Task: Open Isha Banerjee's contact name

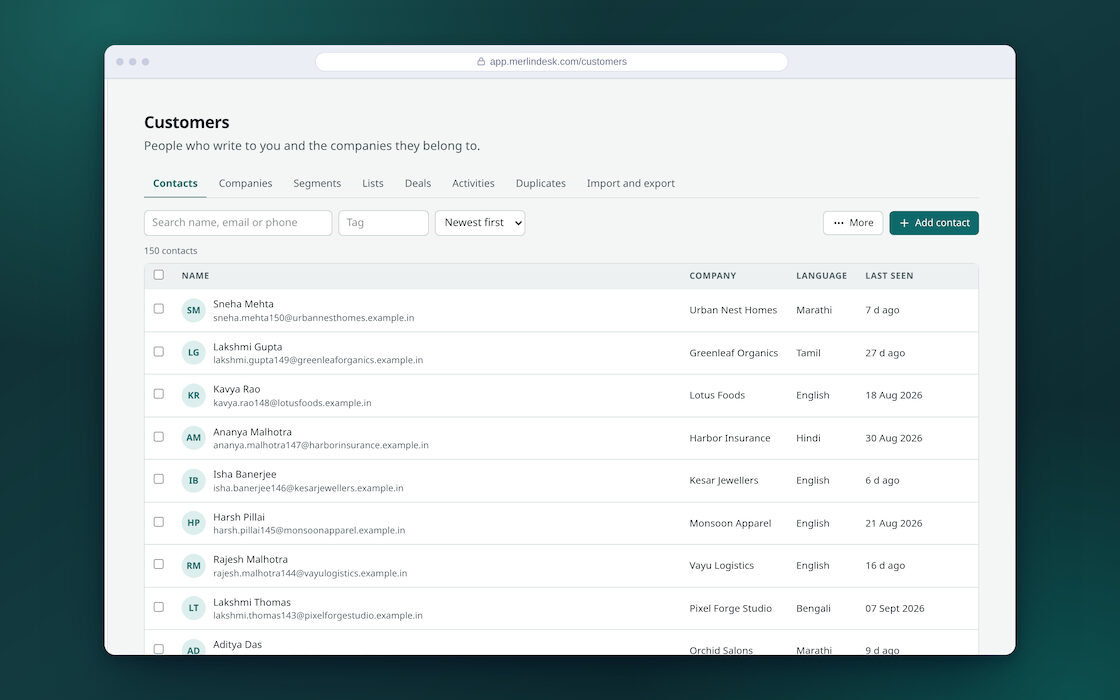Action: point(244,474)
